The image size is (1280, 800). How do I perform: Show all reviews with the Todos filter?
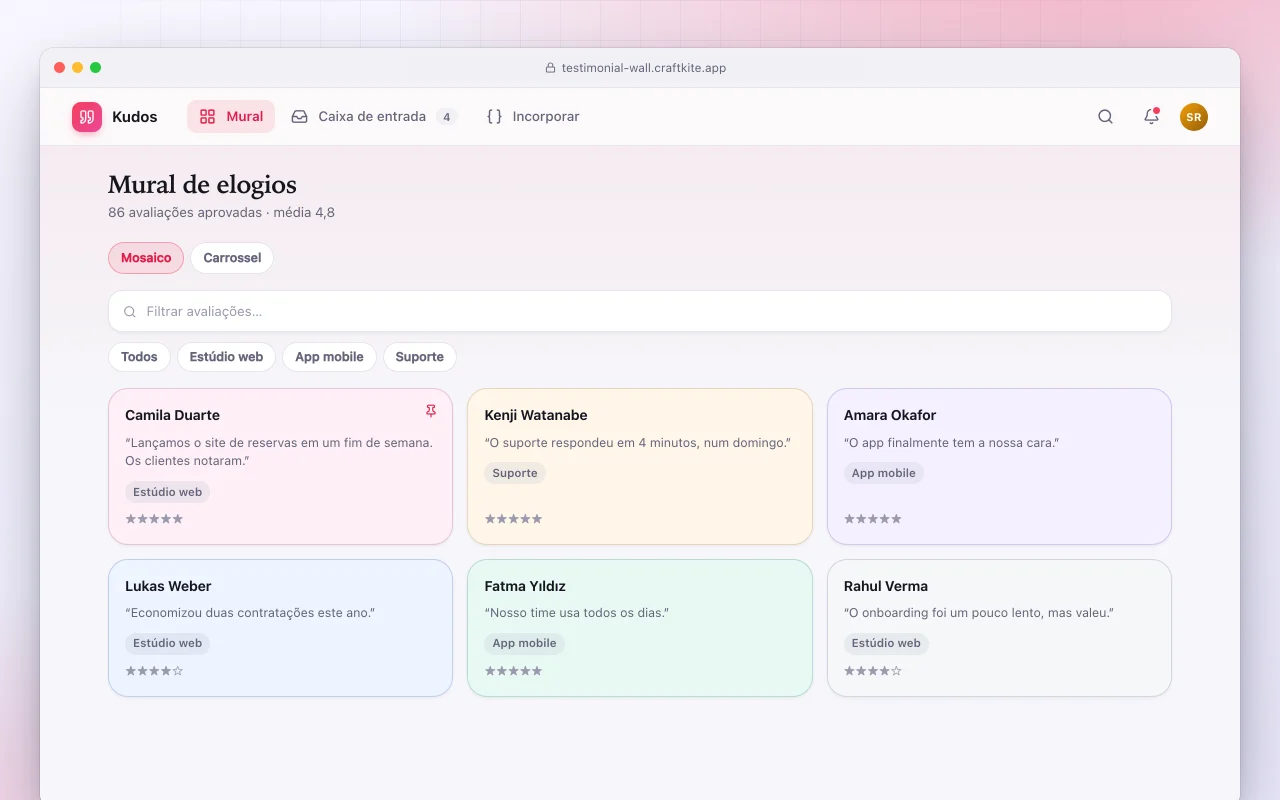tap(139, 357)
